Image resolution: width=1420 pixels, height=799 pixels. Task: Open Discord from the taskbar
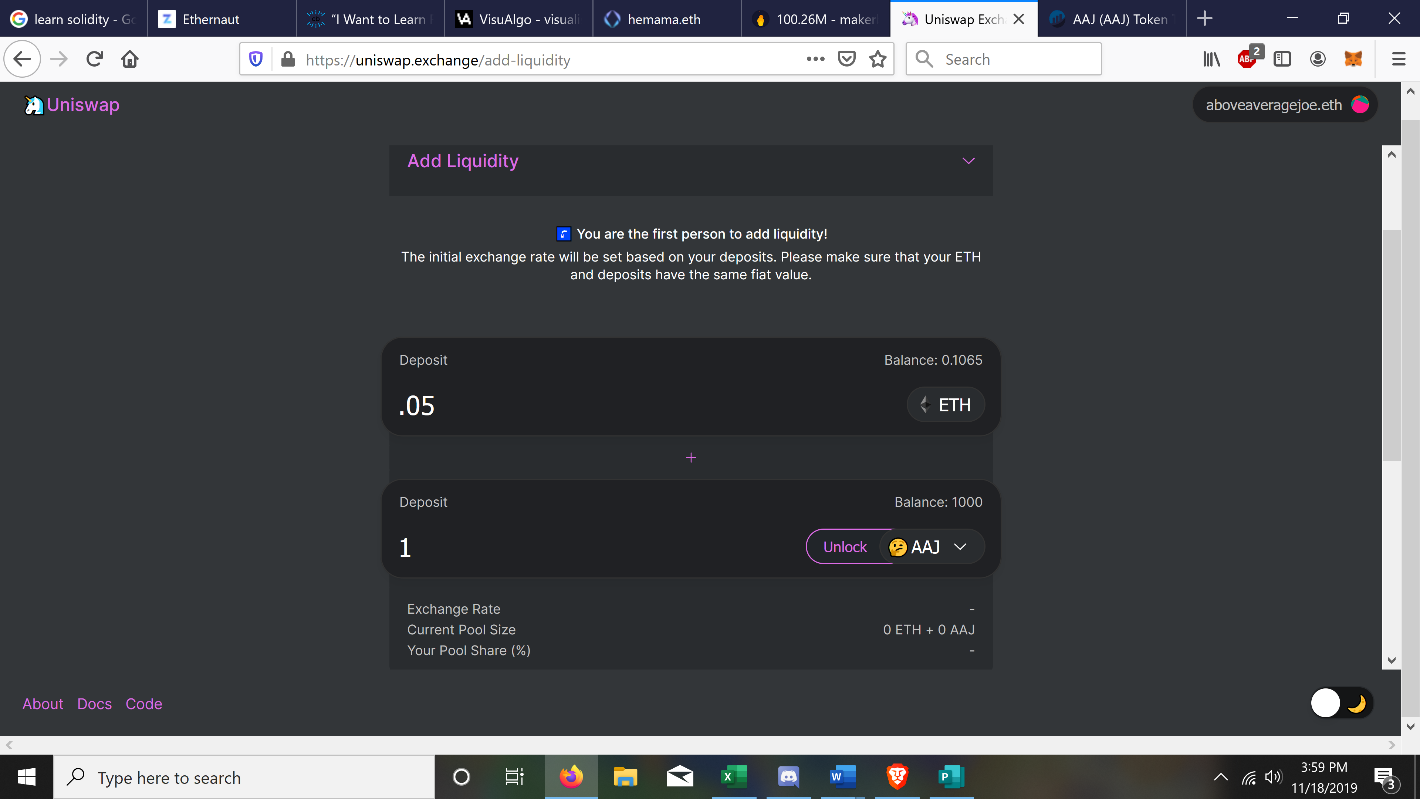788,777
